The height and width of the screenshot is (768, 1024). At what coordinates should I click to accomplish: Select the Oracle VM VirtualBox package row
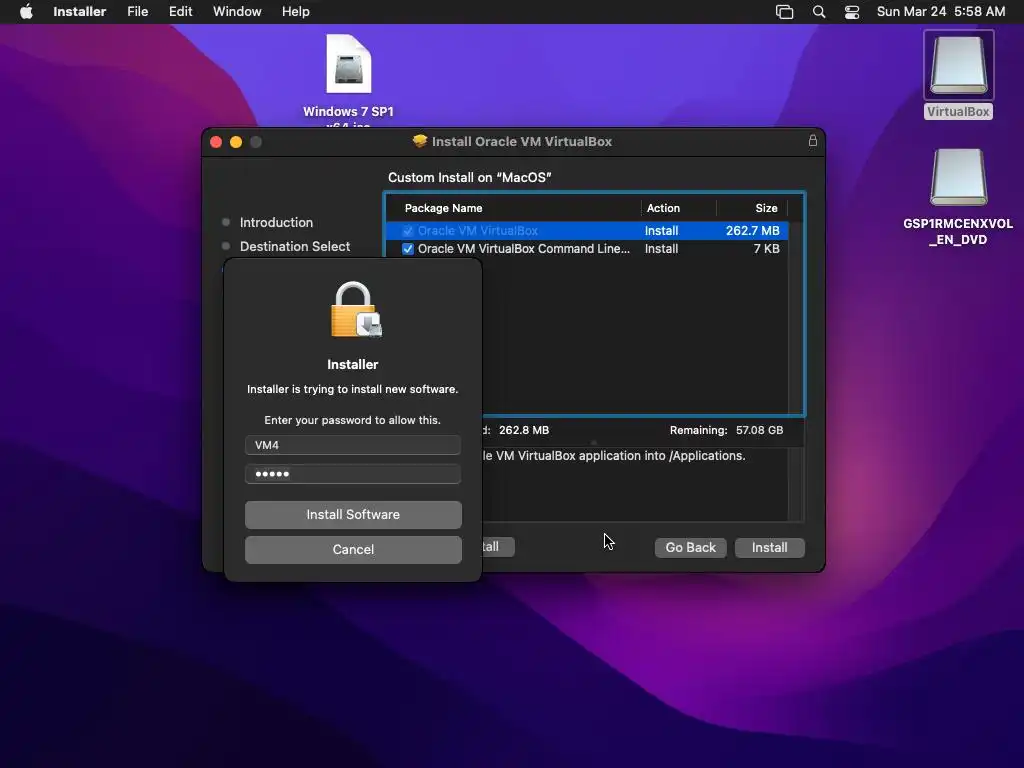tap(586, 231)
